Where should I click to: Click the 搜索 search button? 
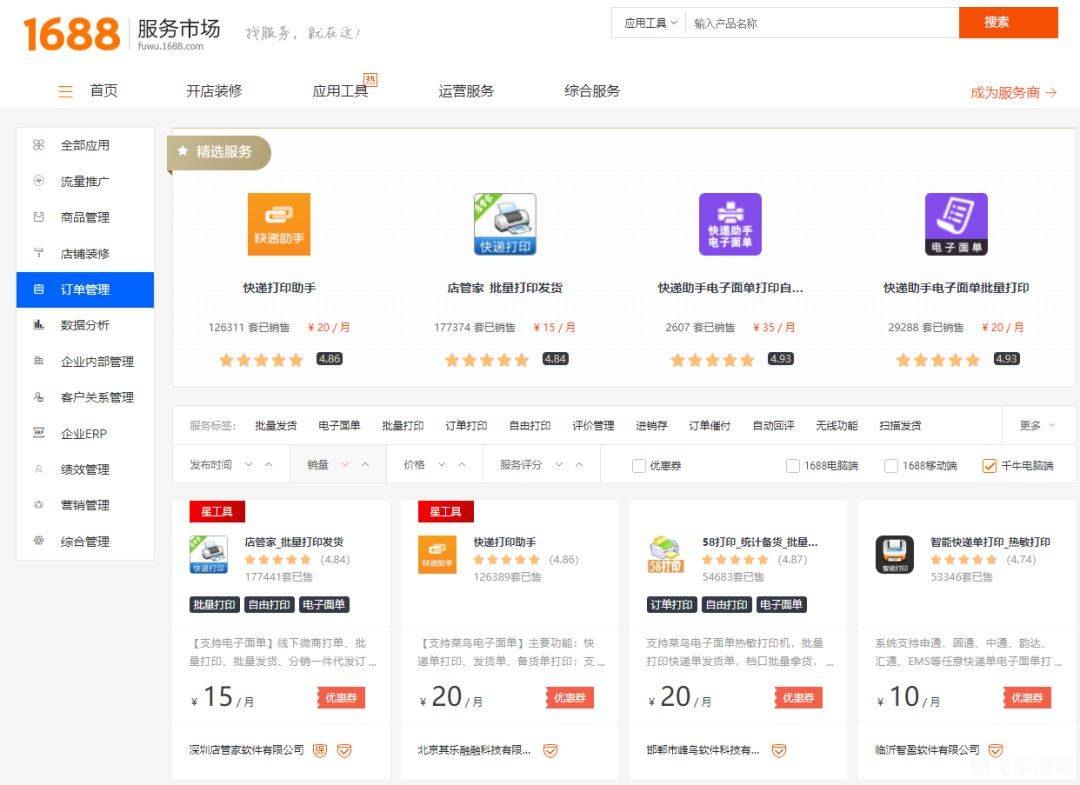click(x=1009, y=22)
